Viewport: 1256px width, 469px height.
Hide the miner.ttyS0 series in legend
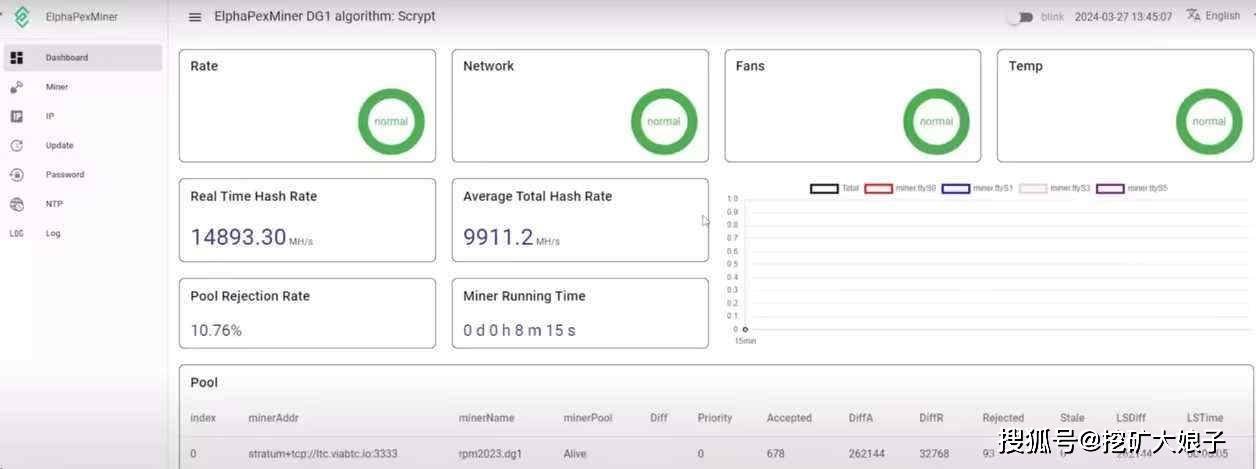pyautogui.click(x=878, y=188)
